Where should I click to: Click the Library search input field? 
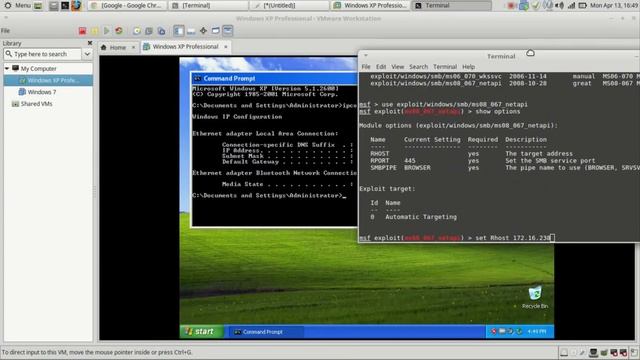tap(42, 54)
